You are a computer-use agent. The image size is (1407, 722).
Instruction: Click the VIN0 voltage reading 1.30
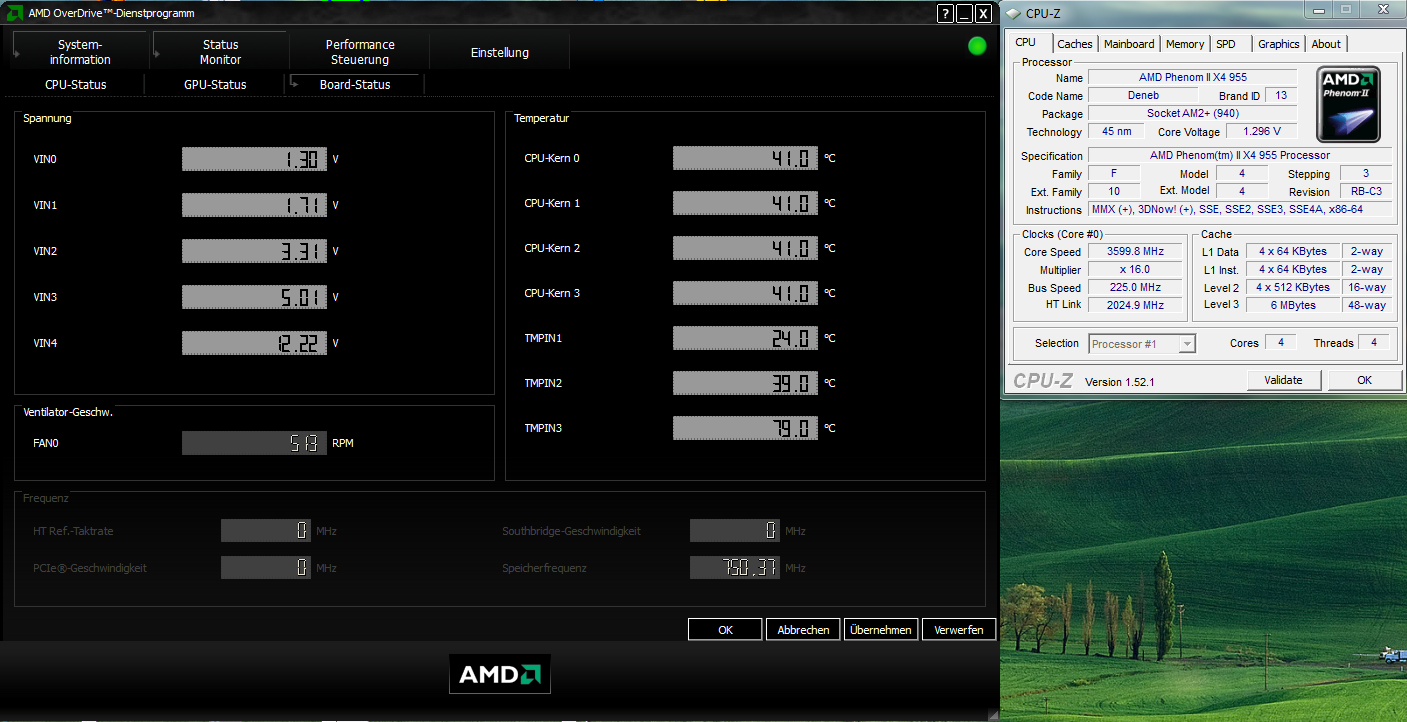255,159
